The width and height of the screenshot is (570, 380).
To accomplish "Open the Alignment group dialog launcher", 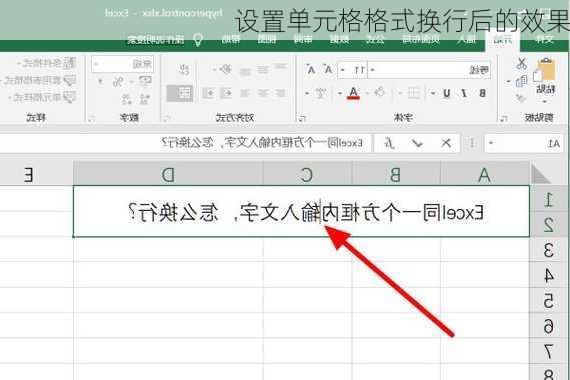I will pyautogui.click(x=166, y=118).
